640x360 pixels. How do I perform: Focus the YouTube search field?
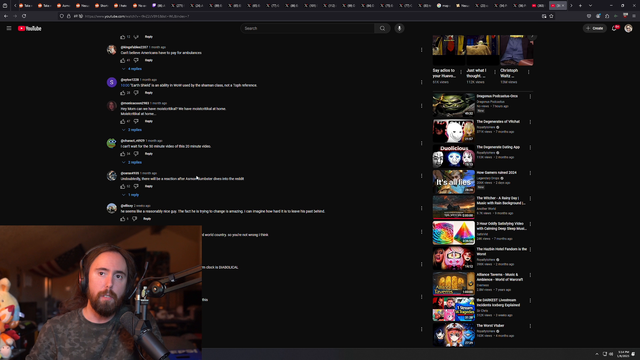point(307,28)
